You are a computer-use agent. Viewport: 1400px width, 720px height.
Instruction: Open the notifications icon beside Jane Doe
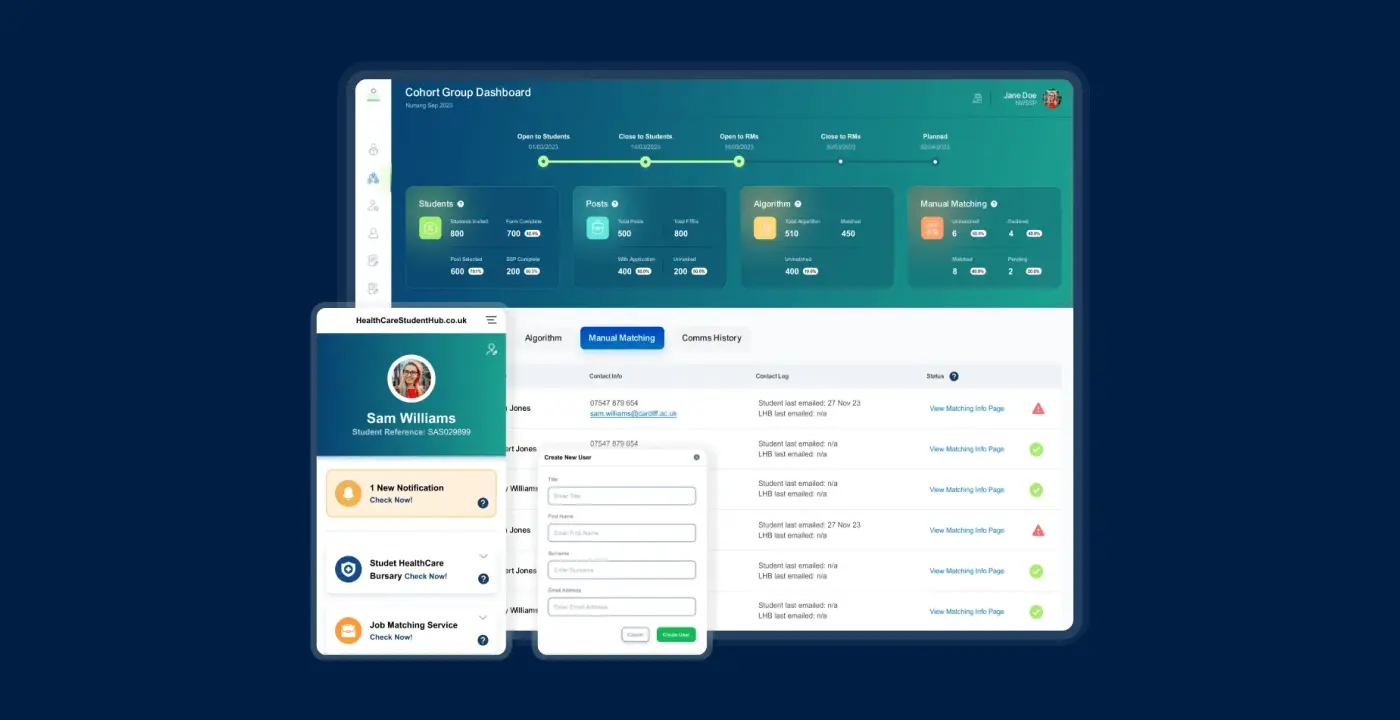tap(977, 98)
